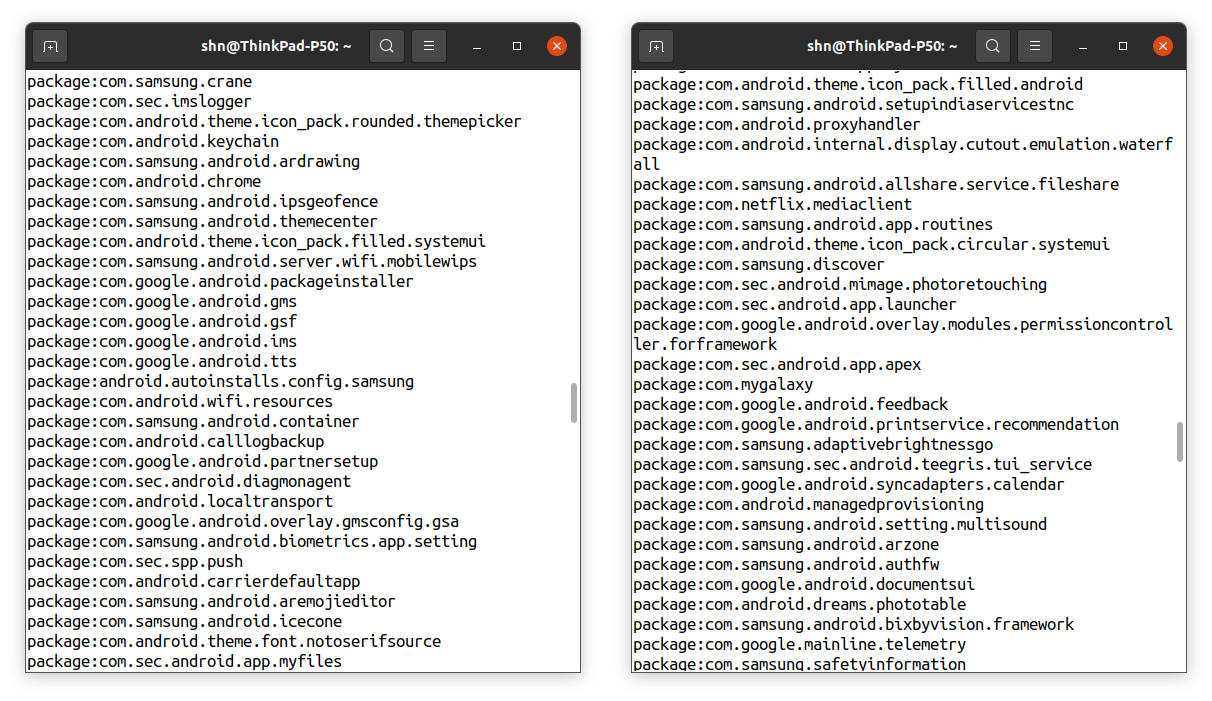The image size is (1212, 701).
Task: Minimize the right terminal window
Action: pyautogui.click(x=1084, y=46)
